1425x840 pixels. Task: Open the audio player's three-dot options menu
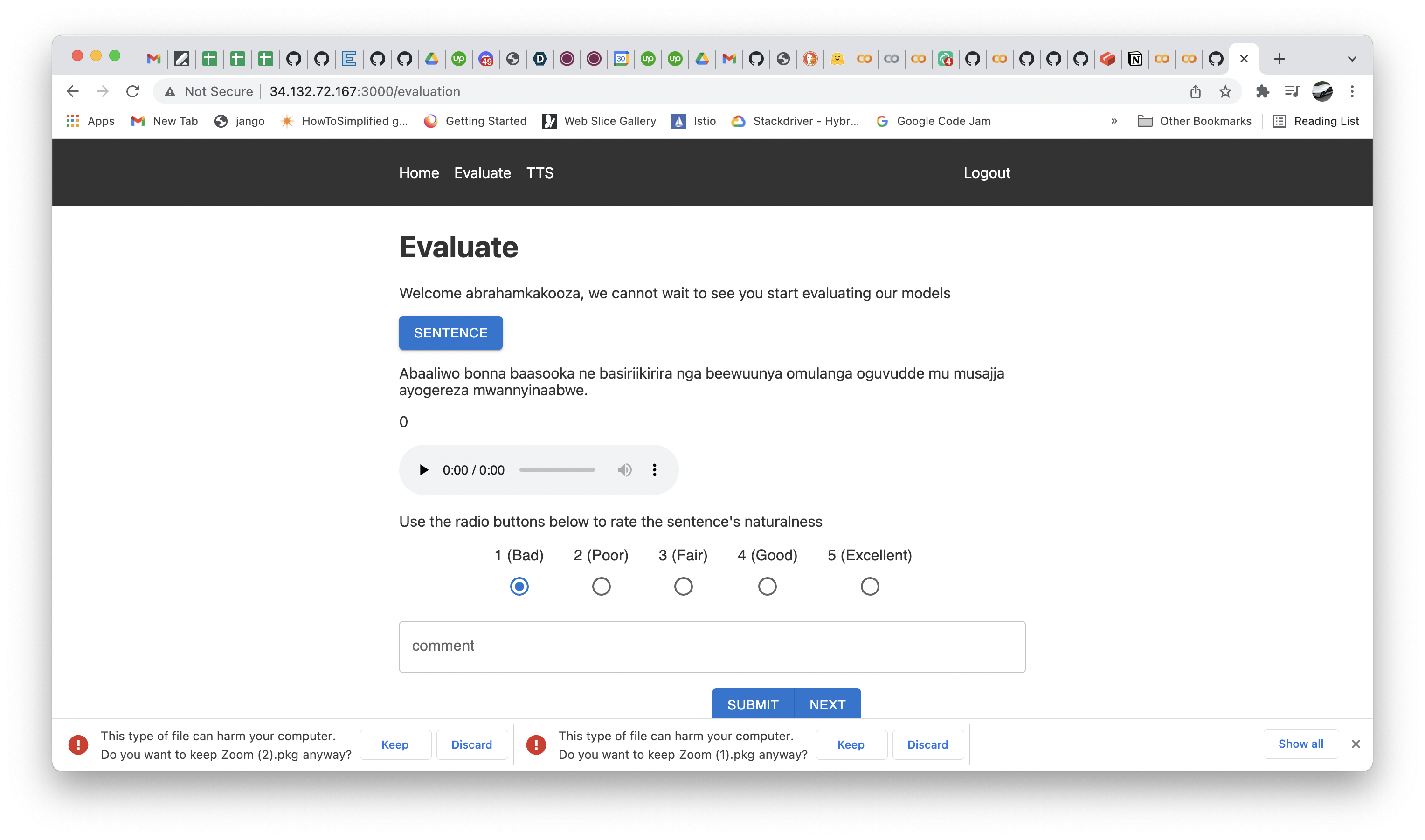[x=655, y=469]
